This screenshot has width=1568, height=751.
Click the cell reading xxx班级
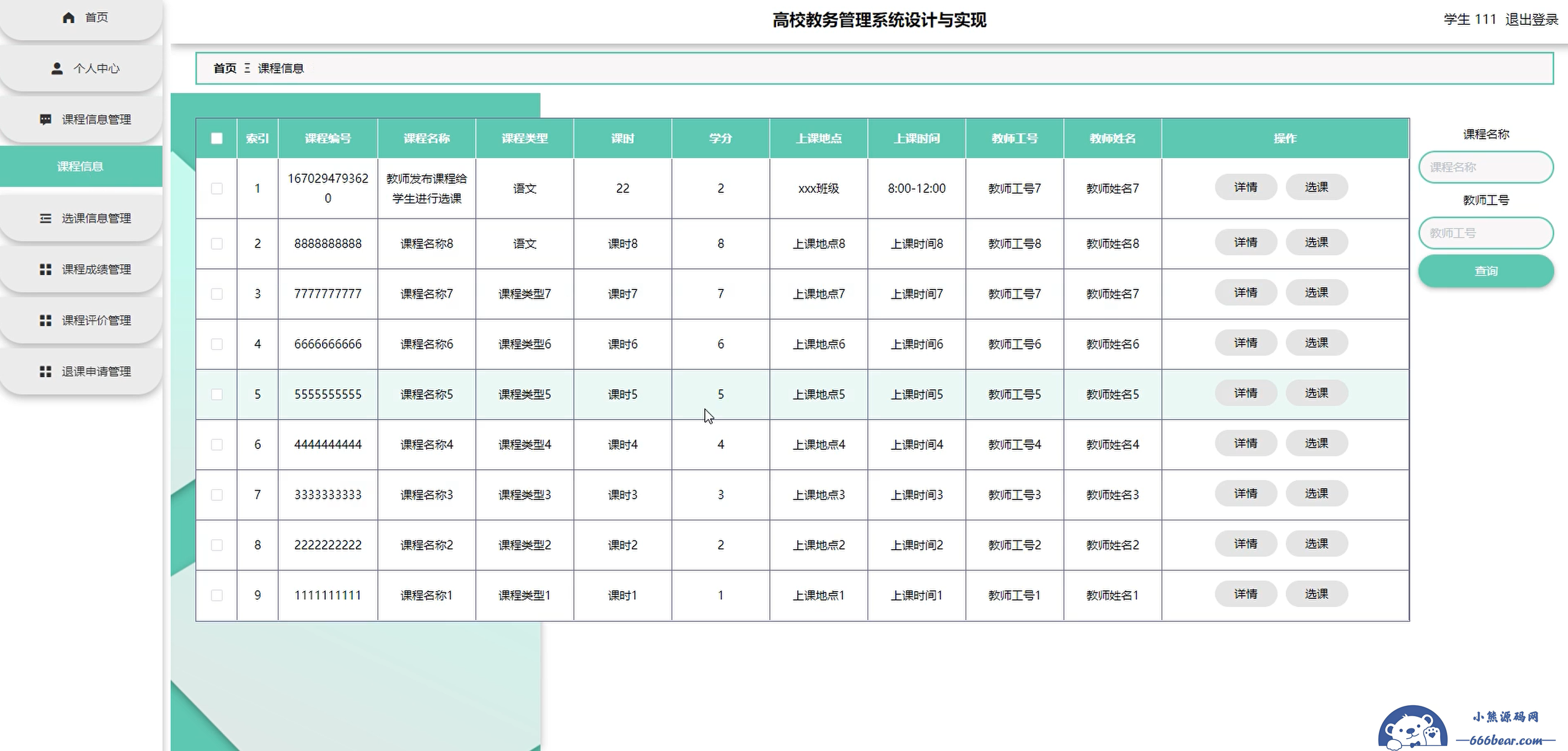tap(819, 189)
